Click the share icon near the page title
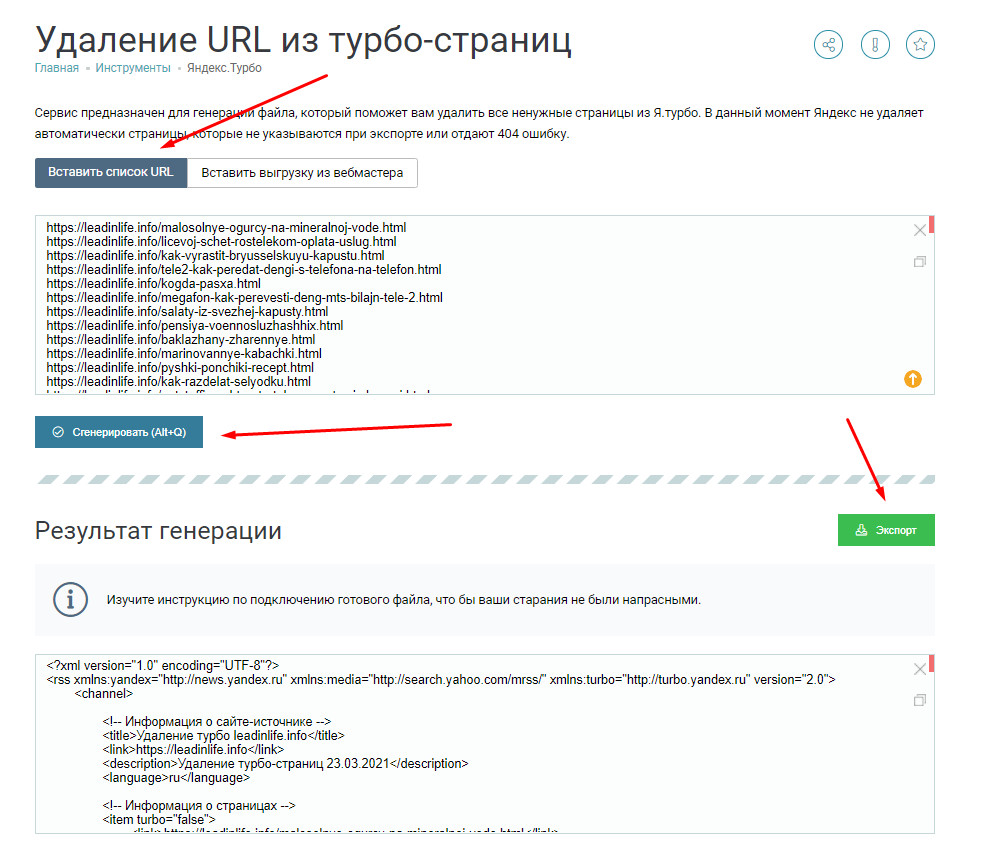Viewport: 988px width, 859px height. 828,45
